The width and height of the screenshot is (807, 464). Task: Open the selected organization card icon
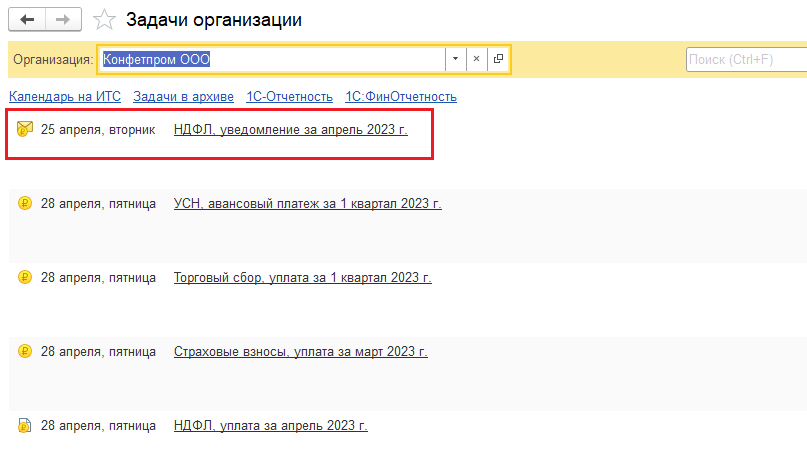pyautogui.click(x=498, y=59)
